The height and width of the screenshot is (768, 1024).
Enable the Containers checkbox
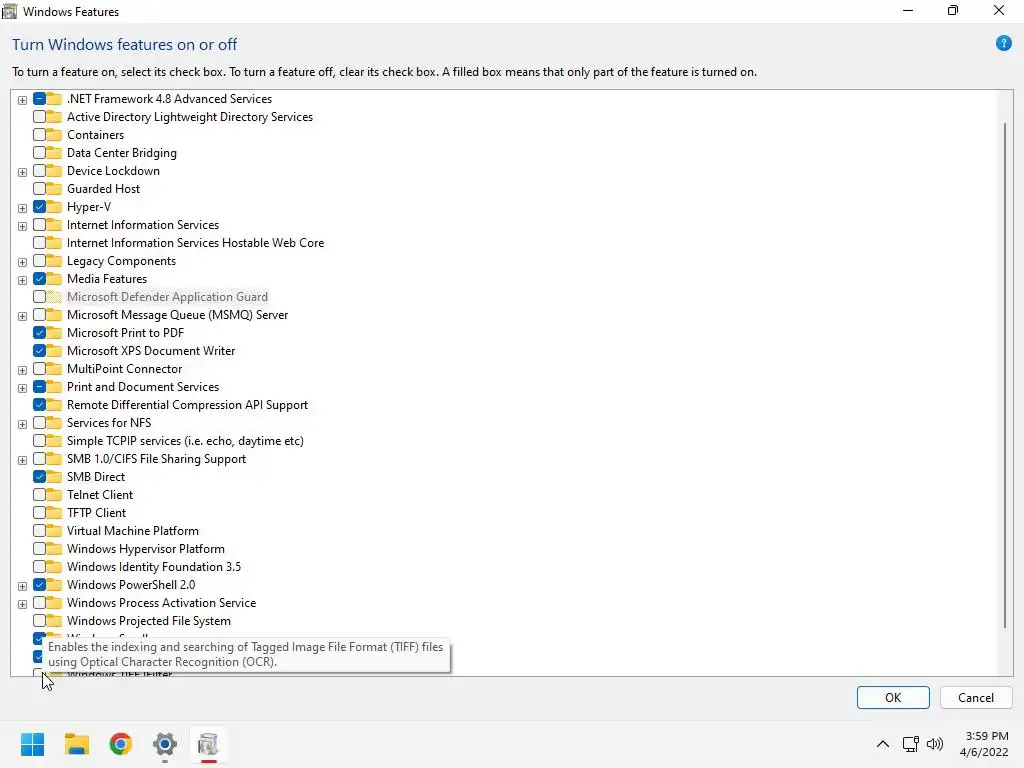(x=39, y=135)
